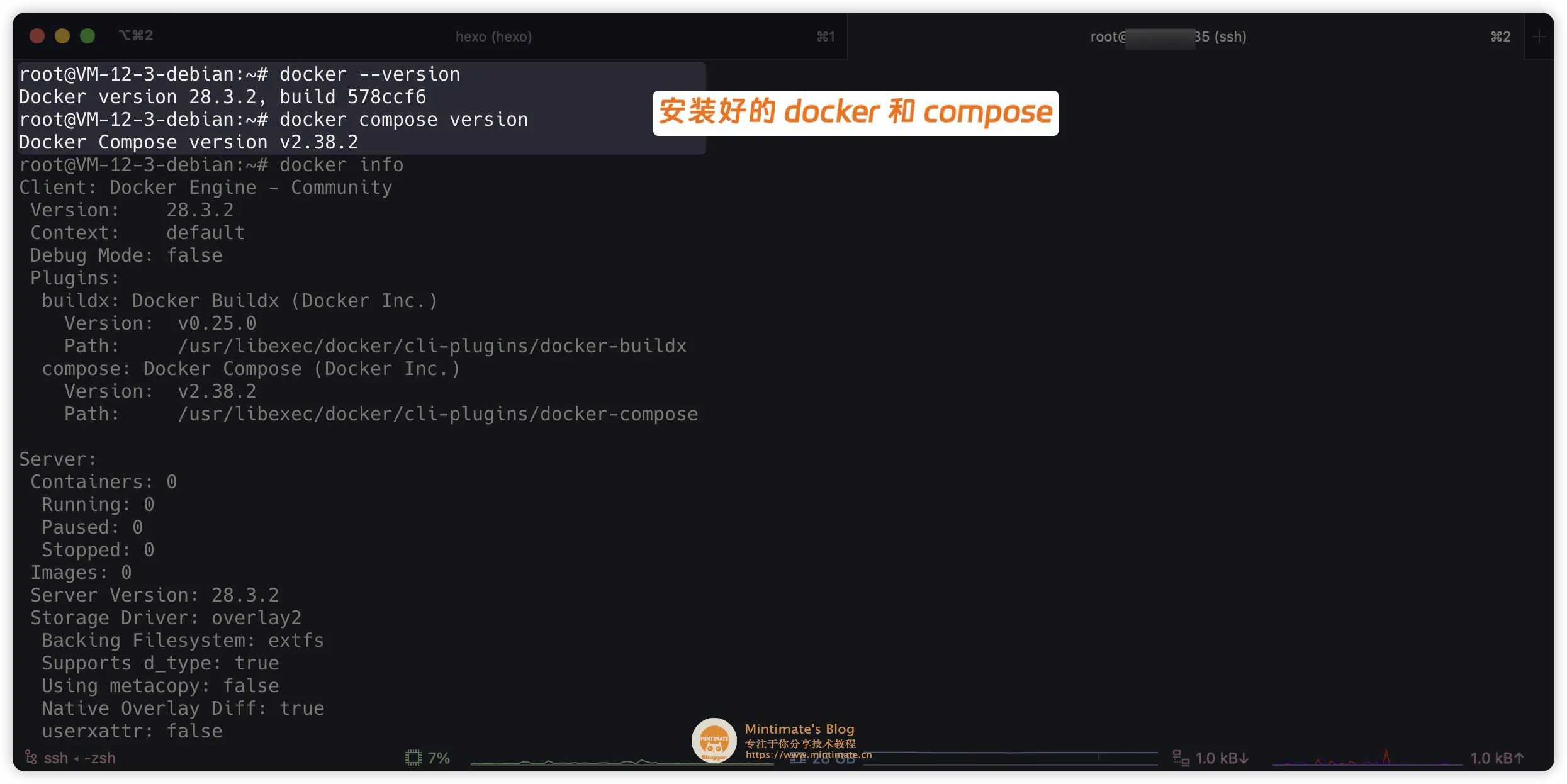1567x784 pixels.
Task: Click 'Client: Docker Engine - Community' line
Action: click(206, 188)
